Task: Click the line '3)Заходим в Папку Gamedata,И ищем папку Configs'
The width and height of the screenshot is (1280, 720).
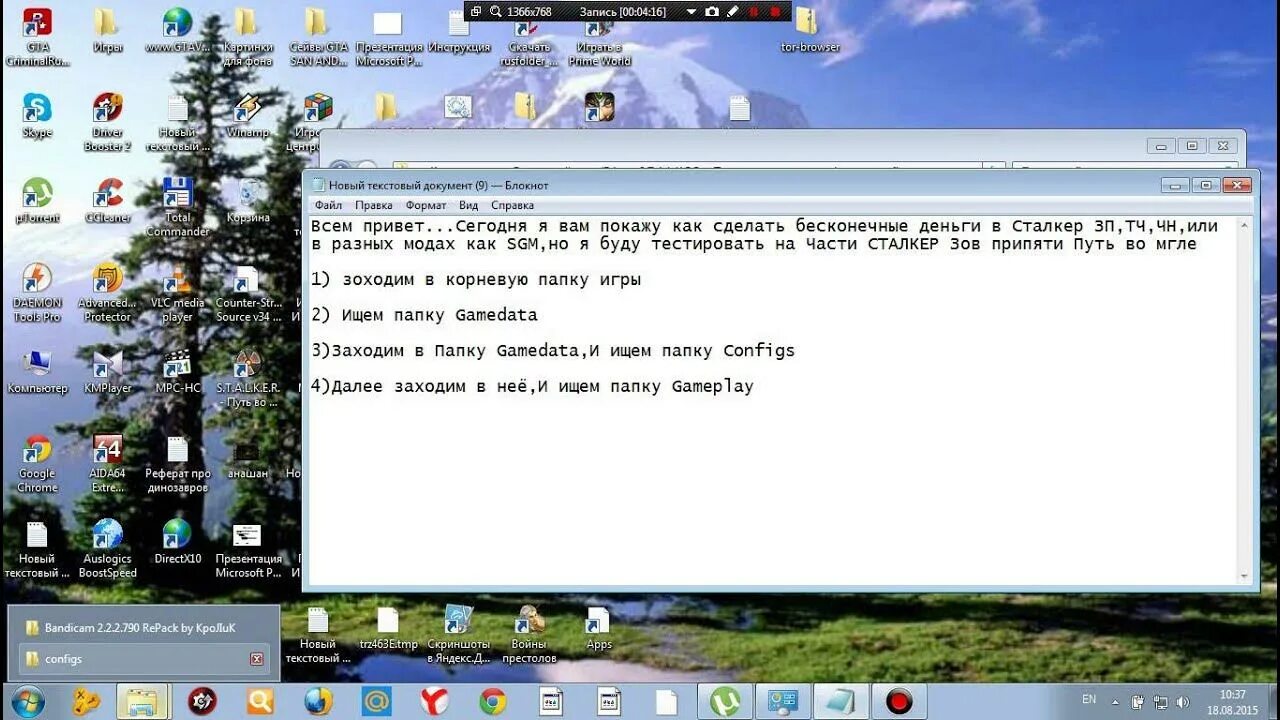Action: pyautogui.click(x=553, y=350)
